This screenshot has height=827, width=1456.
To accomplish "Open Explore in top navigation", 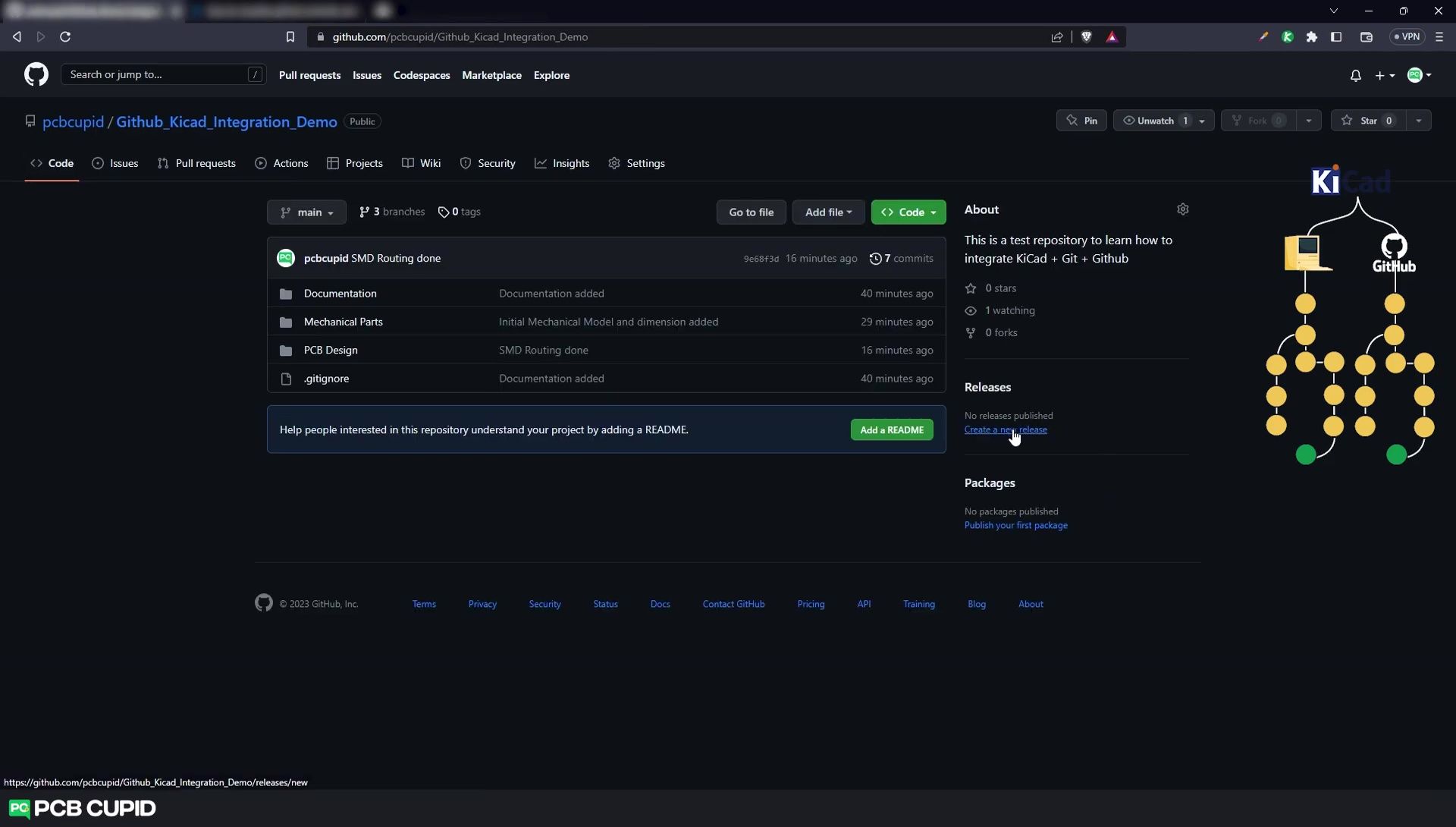I will tap(551, 75).
